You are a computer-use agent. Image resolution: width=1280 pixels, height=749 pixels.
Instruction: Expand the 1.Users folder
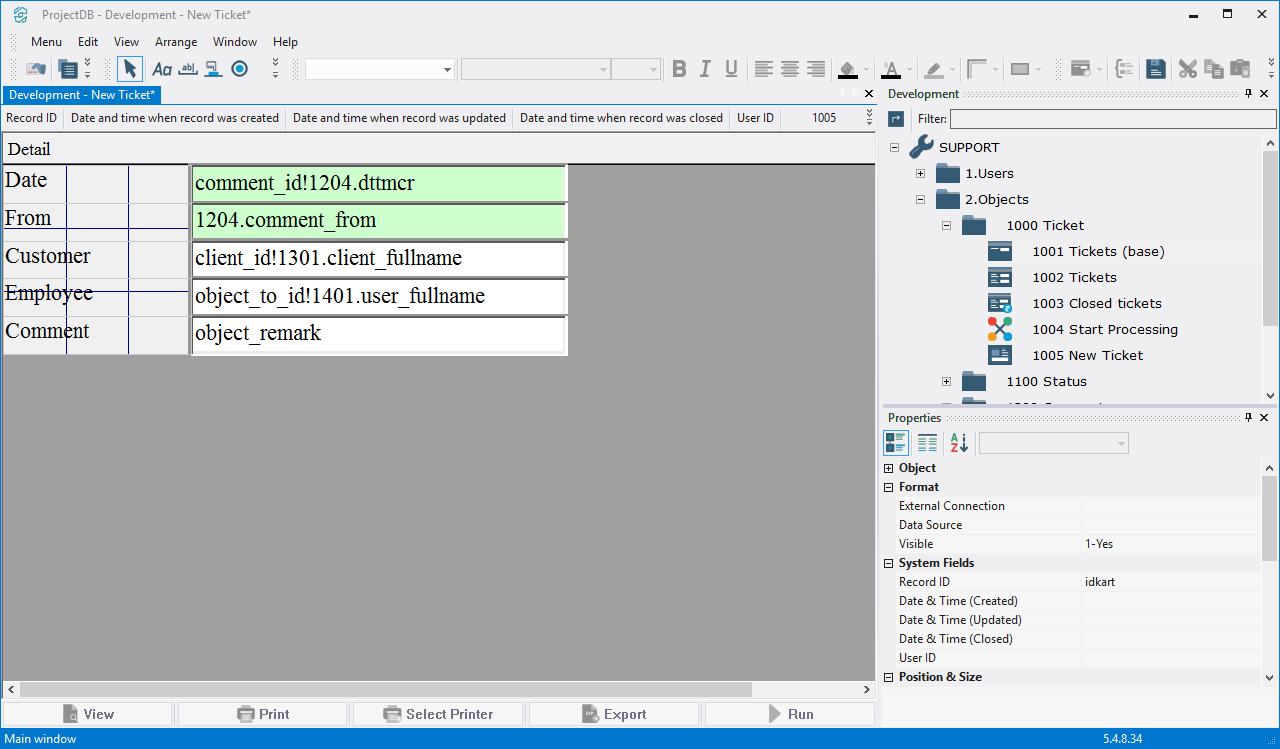920,173
